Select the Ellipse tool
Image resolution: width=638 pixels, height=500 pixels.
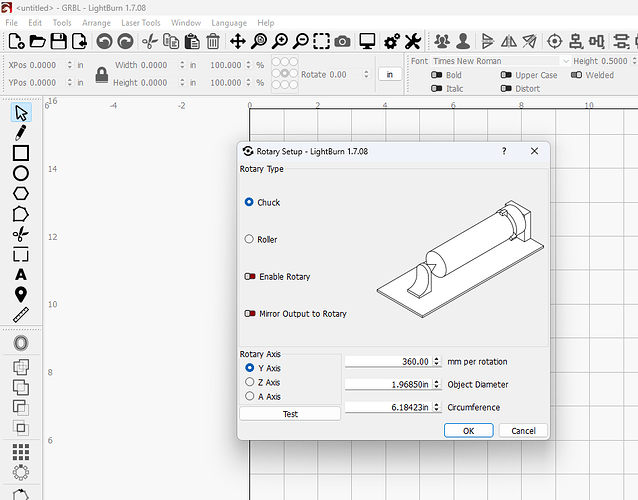tap(21, 173)
